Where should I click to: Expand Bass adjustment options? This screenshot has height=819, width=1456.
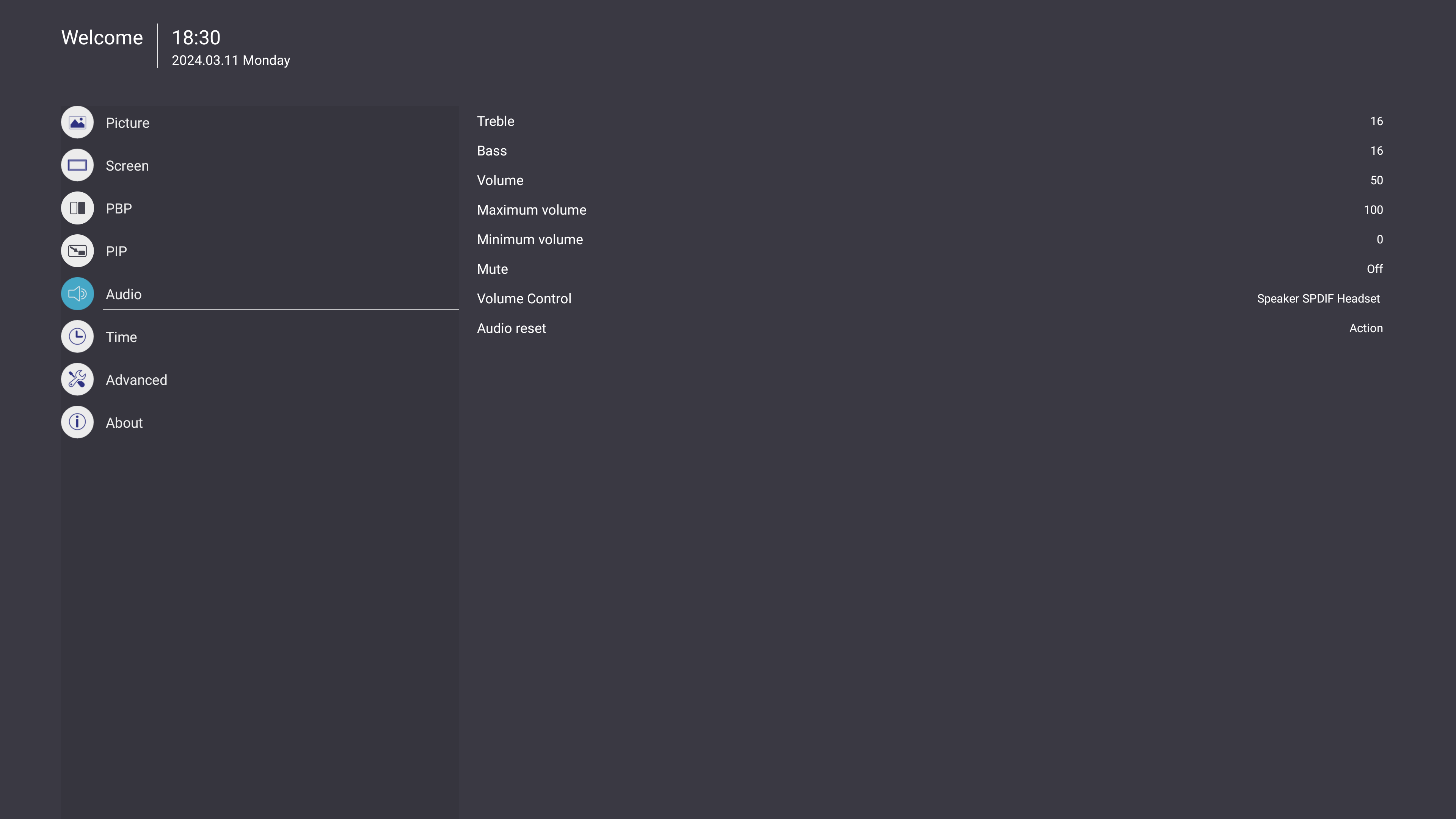click(491, 150)
